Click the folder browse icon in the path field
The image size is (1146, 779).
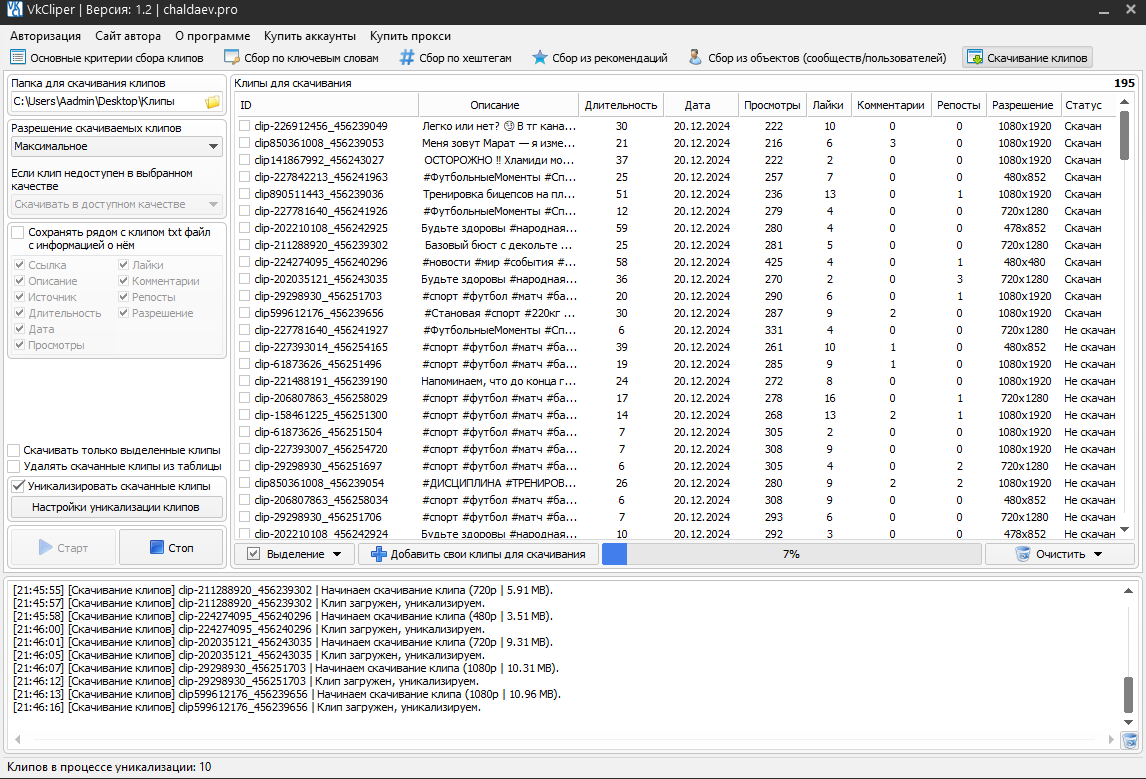(x=212, y=102)
